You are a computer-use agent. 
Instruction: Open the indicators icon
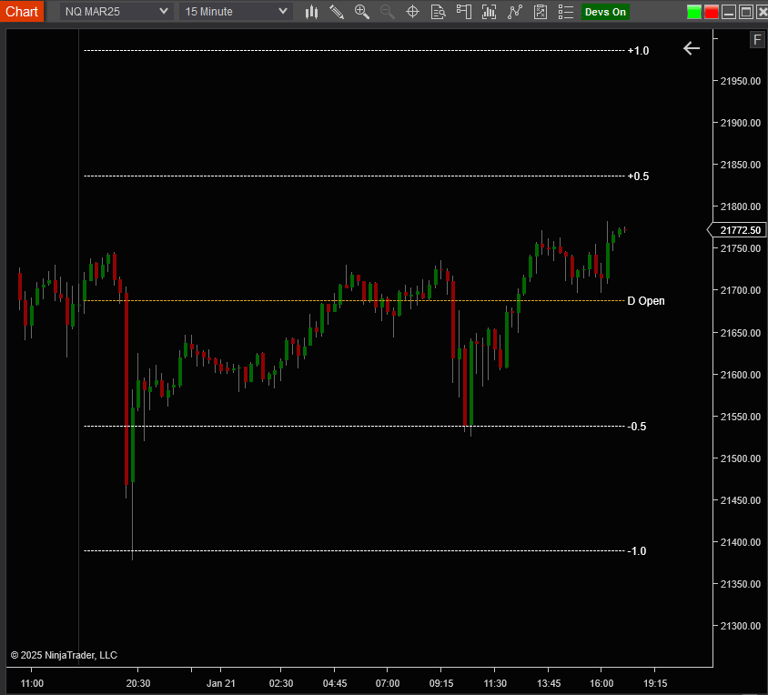coord(489,12)
